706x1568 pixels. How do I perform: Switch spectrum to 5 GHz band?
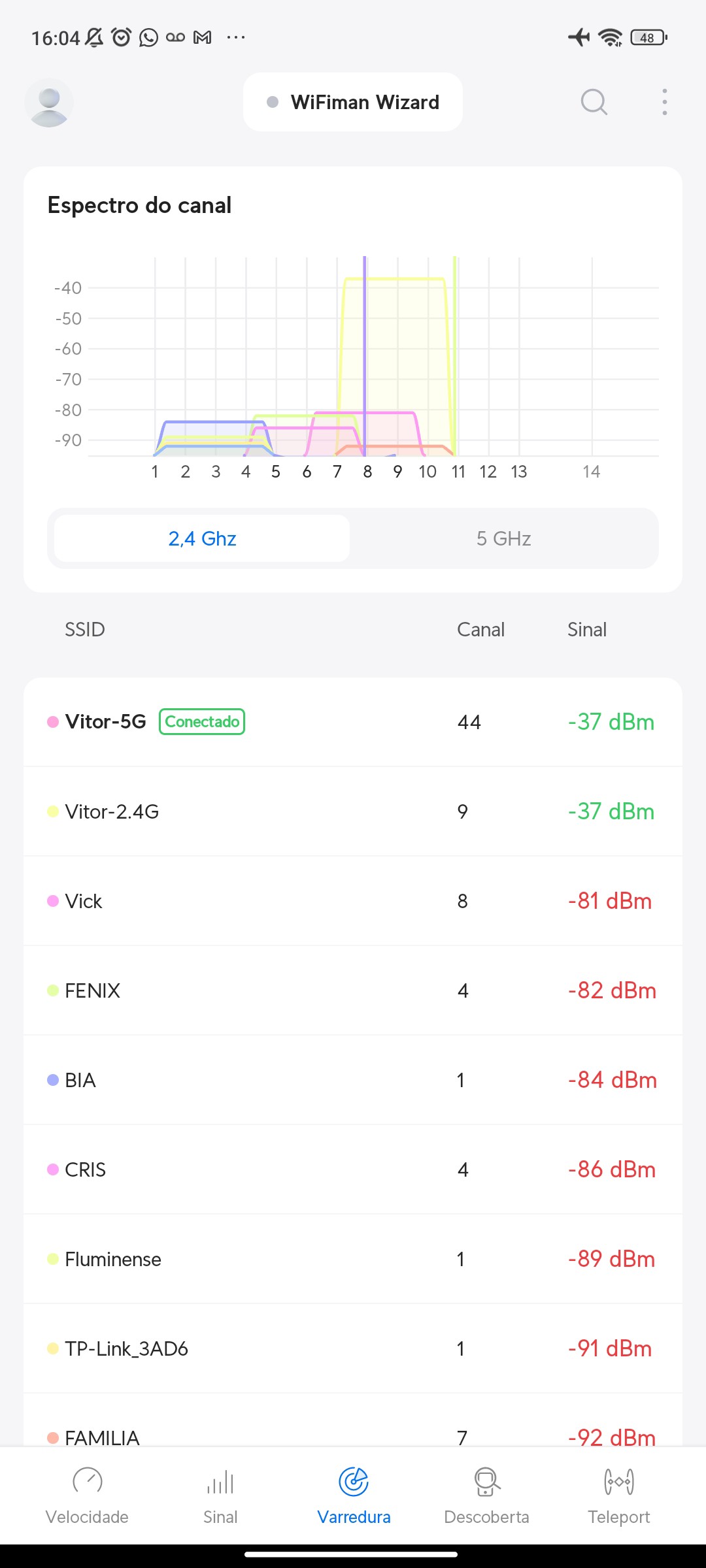(503, 538)
